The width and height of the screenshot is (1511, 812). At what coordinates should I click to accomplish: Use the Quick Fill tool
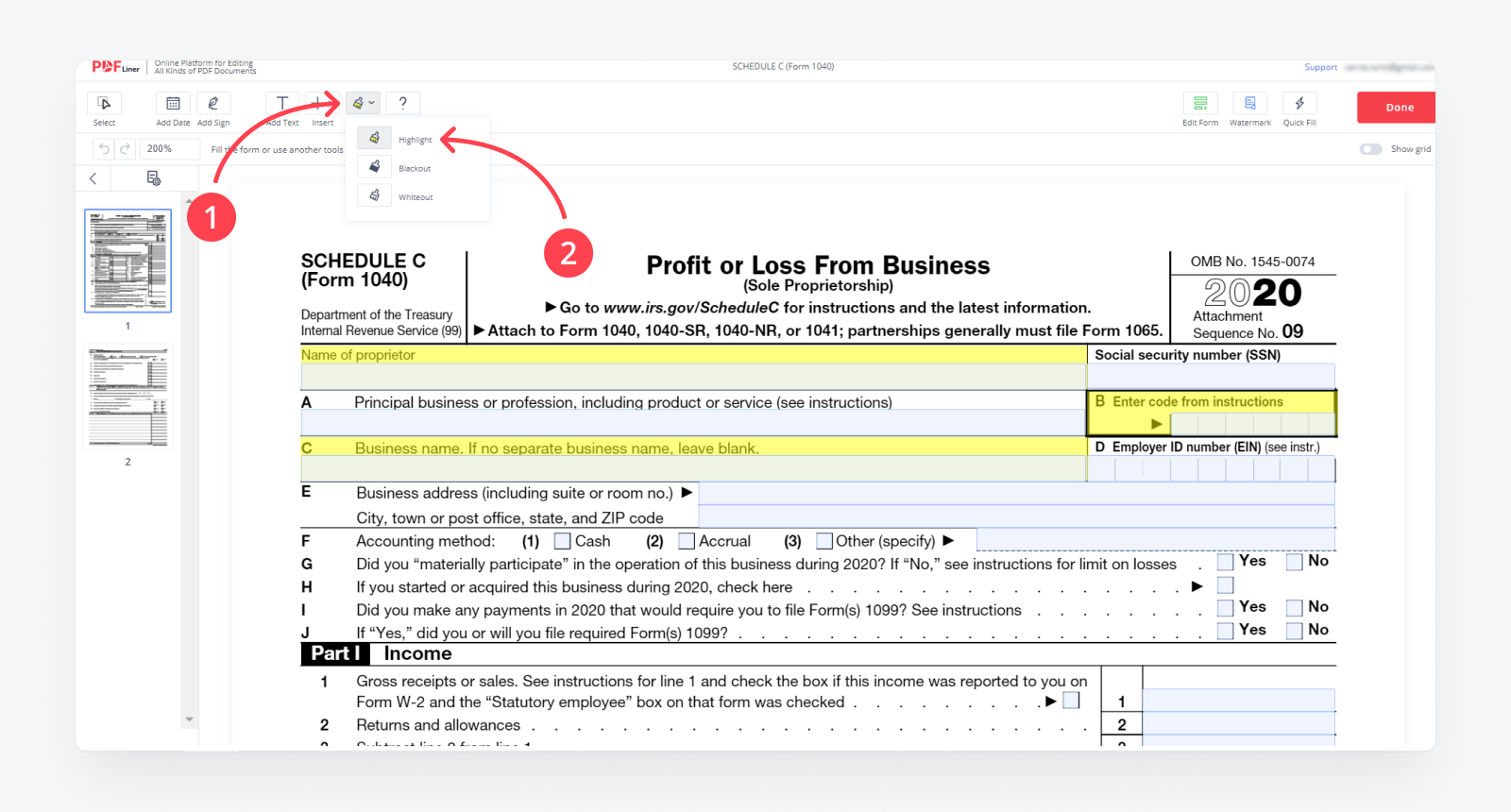click(1299, 104)
